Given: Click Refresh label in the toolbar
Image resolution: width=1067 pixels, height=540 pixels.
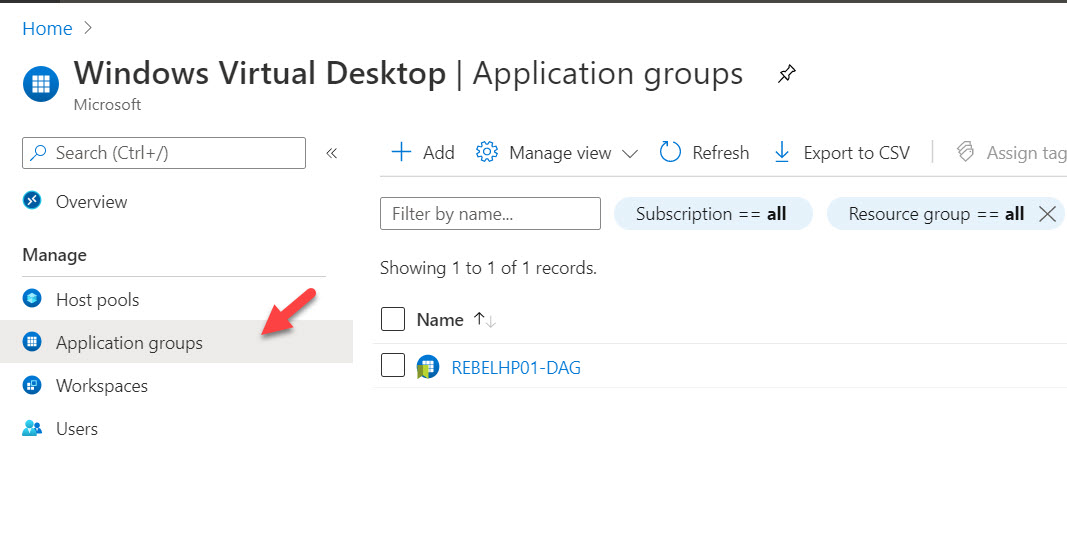Looking at the screenshot, I should pos(721,152).
